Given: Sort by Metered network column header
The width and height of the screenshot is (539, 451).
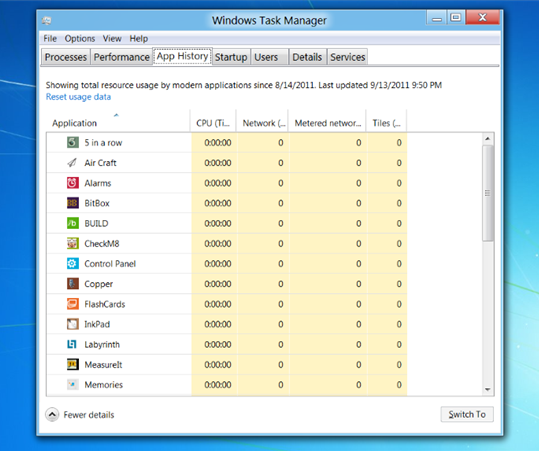Looking at the screenshot, I should (327, 121).
